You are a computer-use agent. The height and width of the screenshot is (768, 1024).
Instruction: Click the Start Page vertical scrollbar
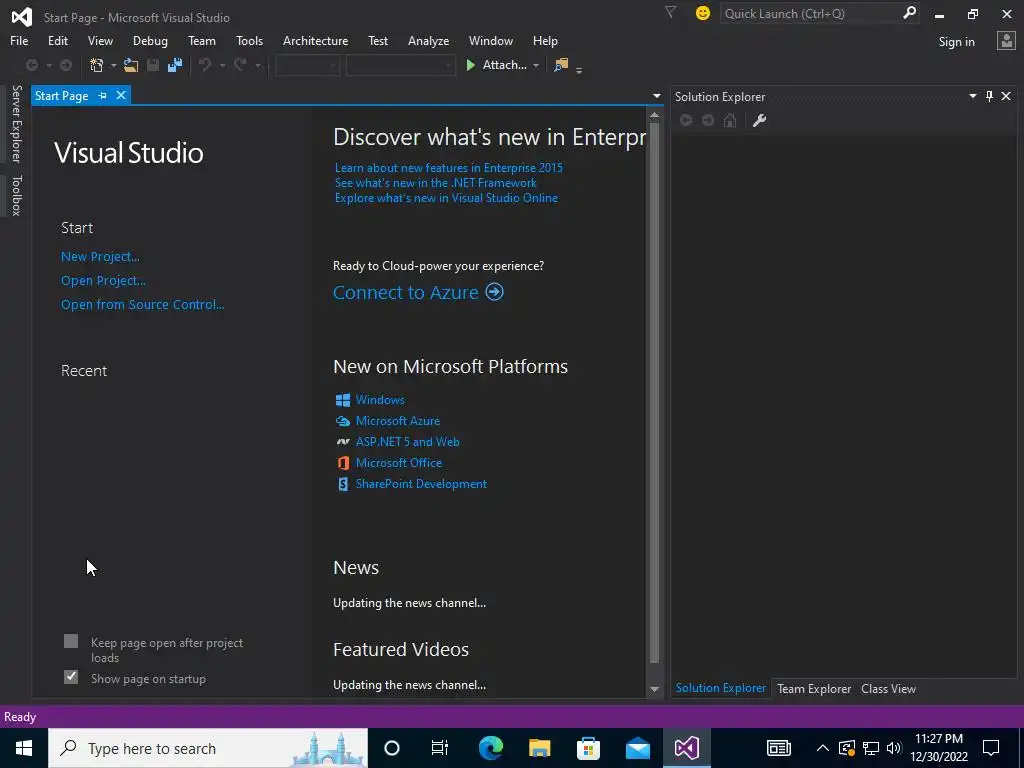[x=654, y=392]
